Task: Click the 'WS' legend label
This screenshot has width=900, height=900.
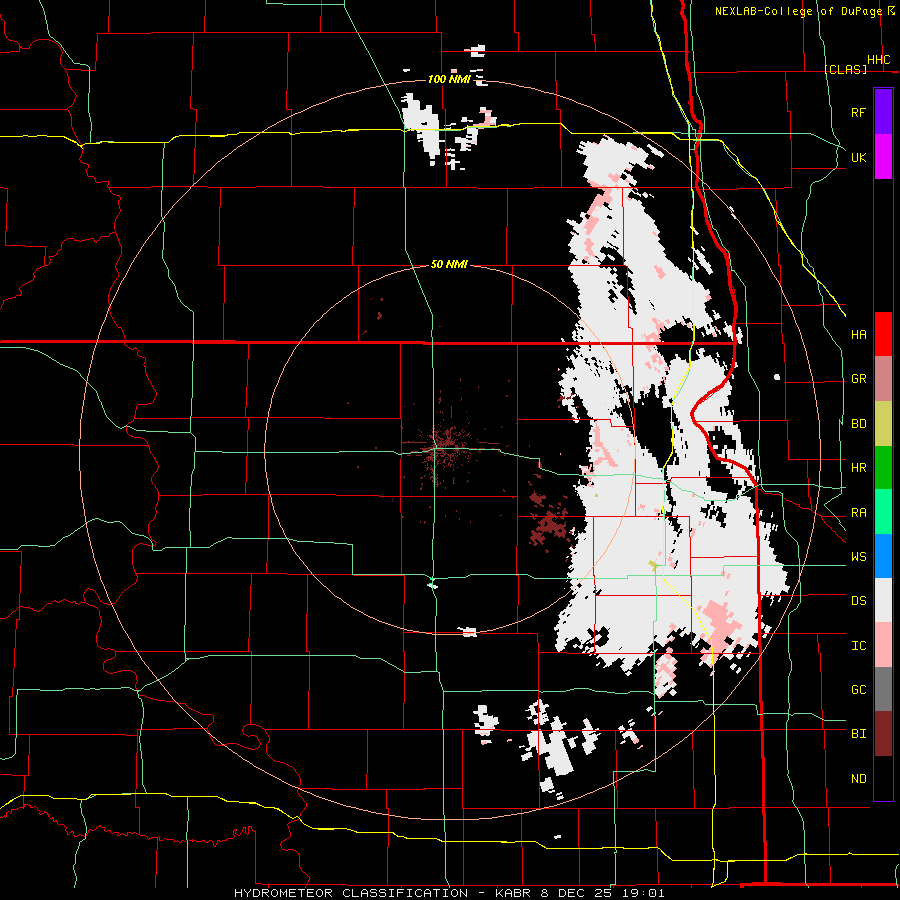Action: (858, 557)
